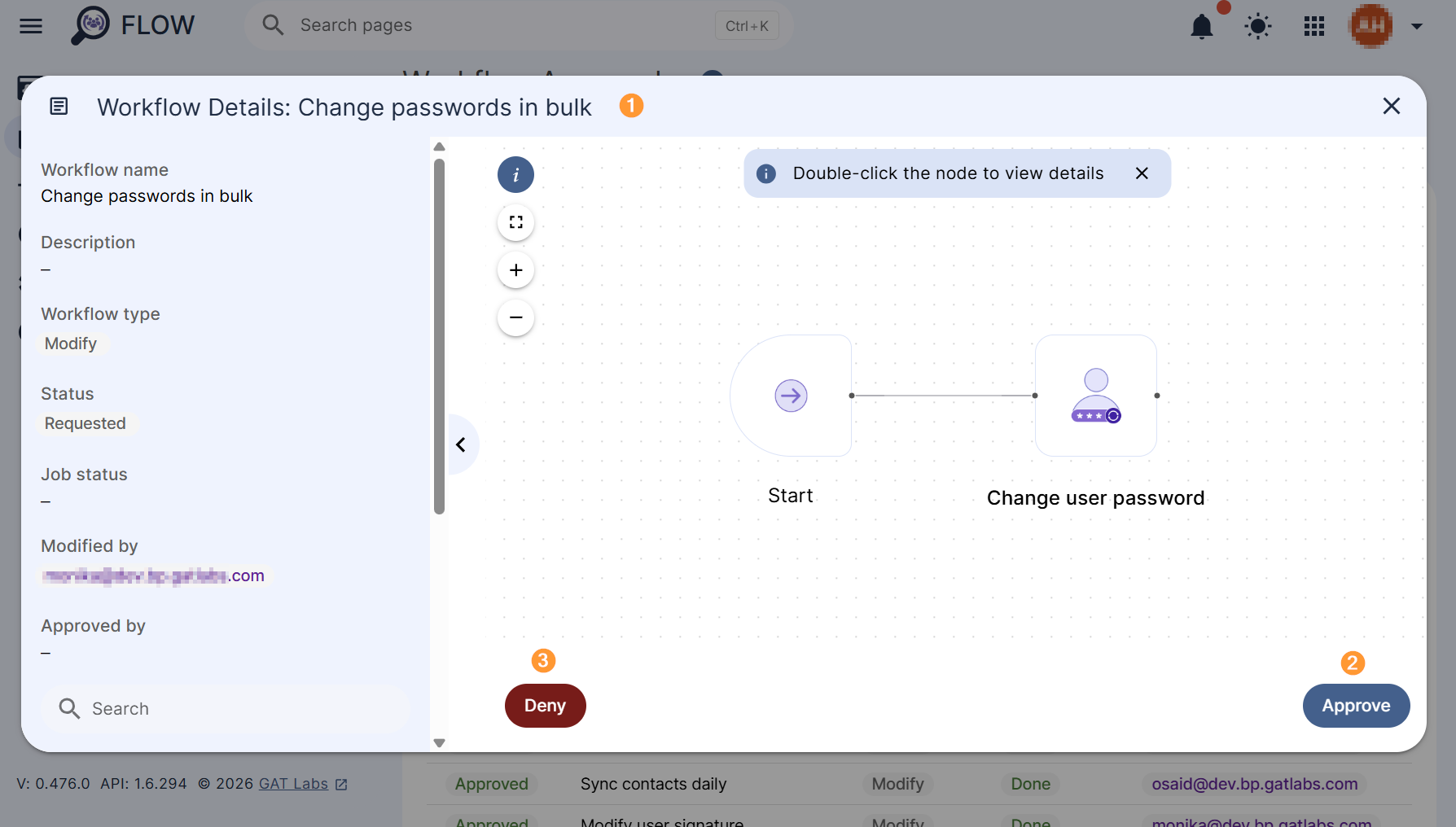Click the Change passwords in bulk name value
This screenshot has height=827, width=1456.
[147, 196]
